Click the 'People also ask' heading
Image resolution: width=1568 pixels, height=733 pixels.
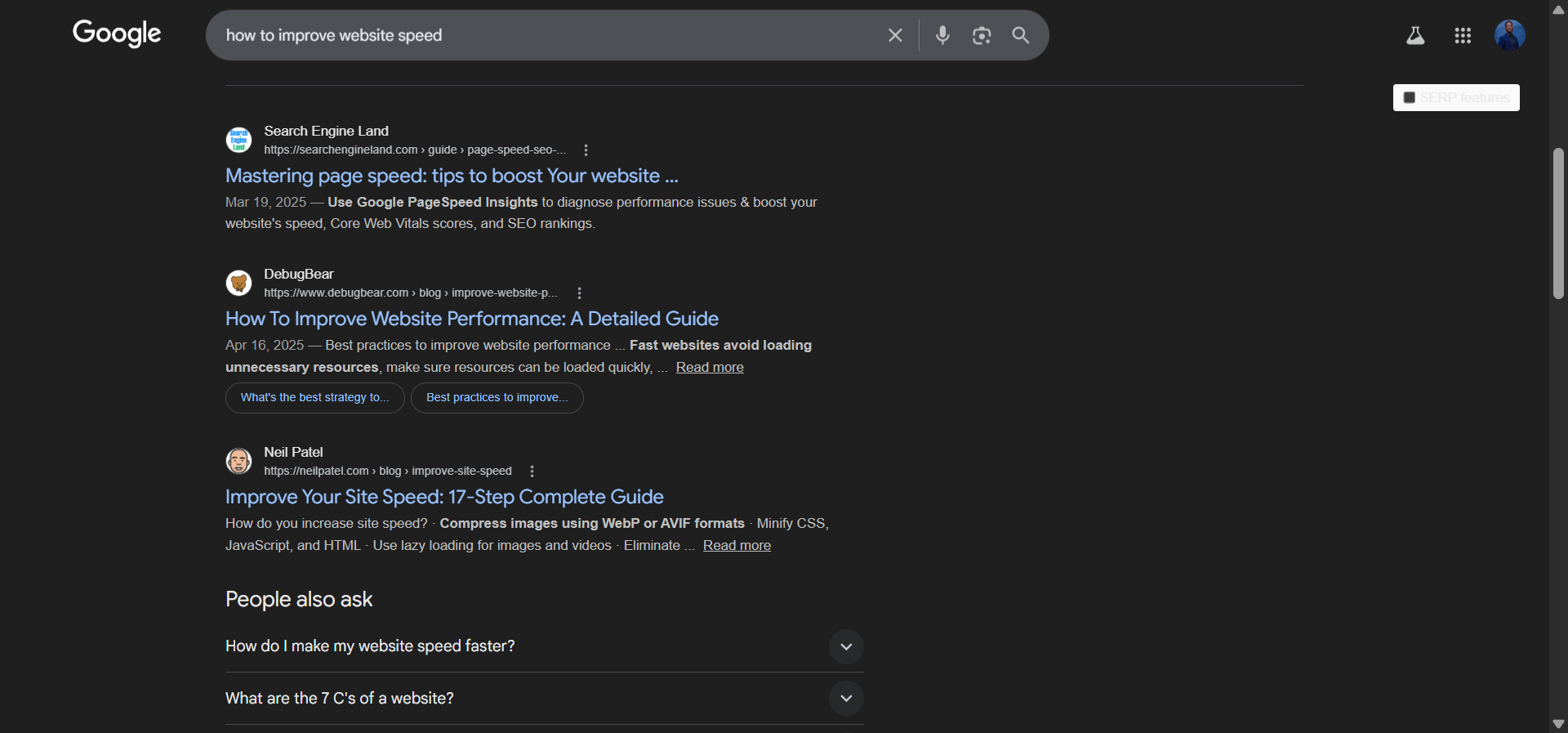[299, 600]
